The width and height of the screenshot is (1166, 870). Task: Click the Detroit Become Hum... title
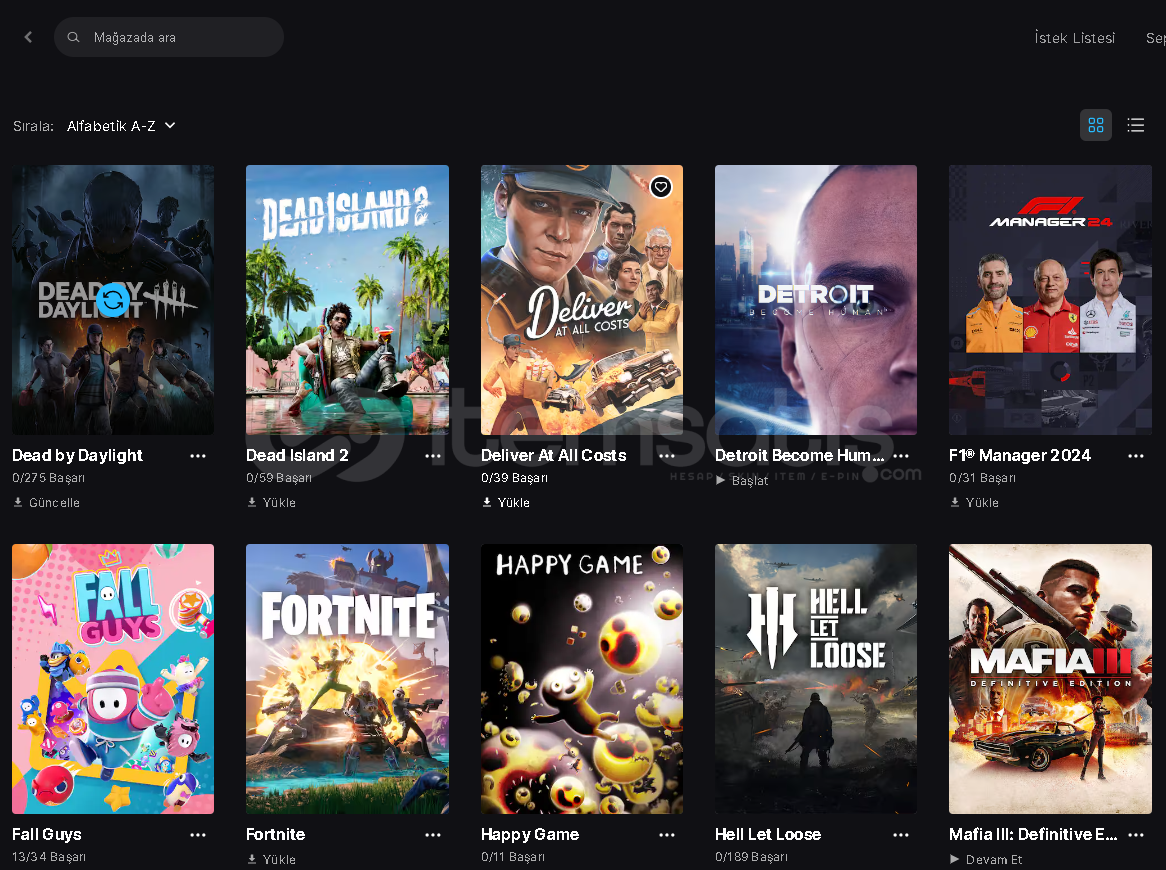pos(799,455)
